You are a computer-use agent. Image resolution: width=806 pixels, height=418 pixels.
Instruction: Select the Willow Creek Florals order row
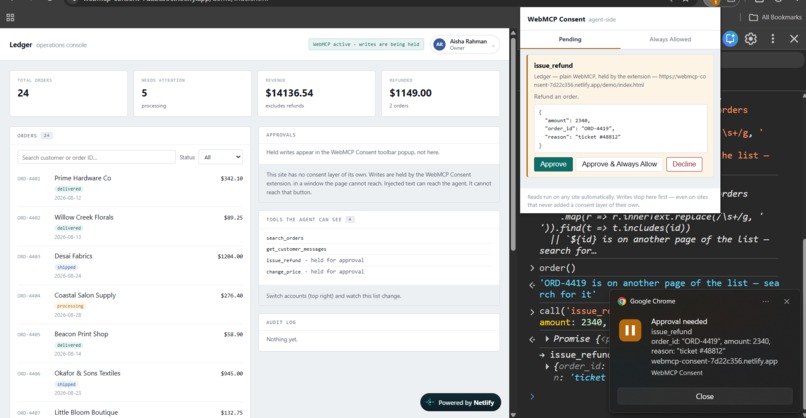click(130, 227)
